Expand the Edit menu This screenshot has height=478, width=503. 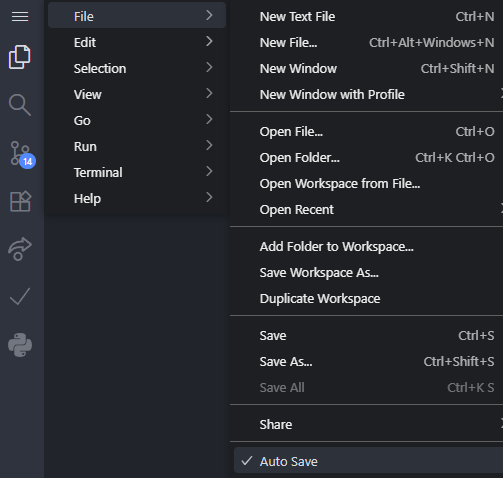[137, 42]
